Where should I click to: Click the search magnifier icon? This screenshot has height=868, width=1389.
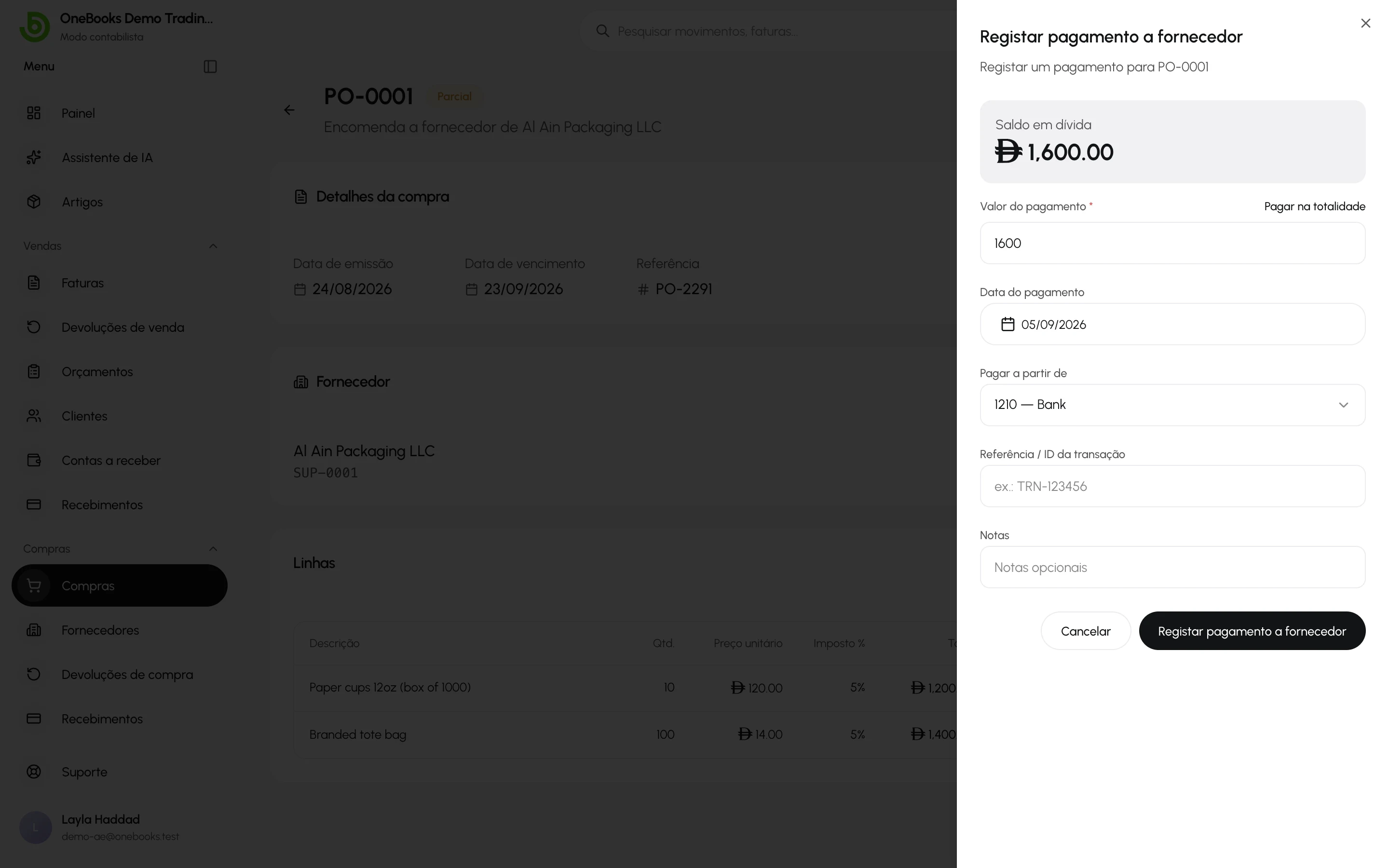[602, 31]
